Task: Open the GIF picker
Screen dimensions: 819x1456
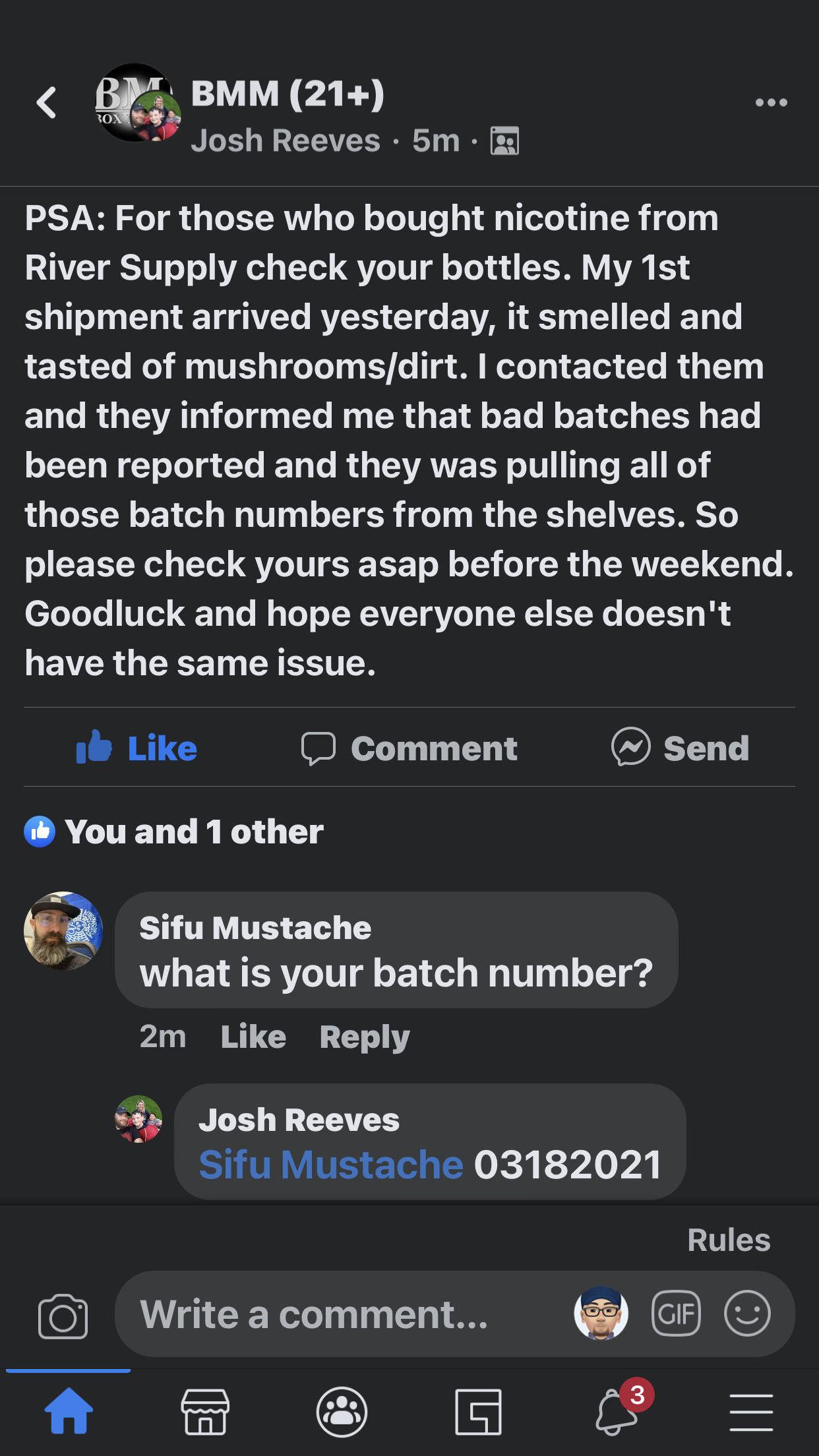Action: [x=676, y=1313]
